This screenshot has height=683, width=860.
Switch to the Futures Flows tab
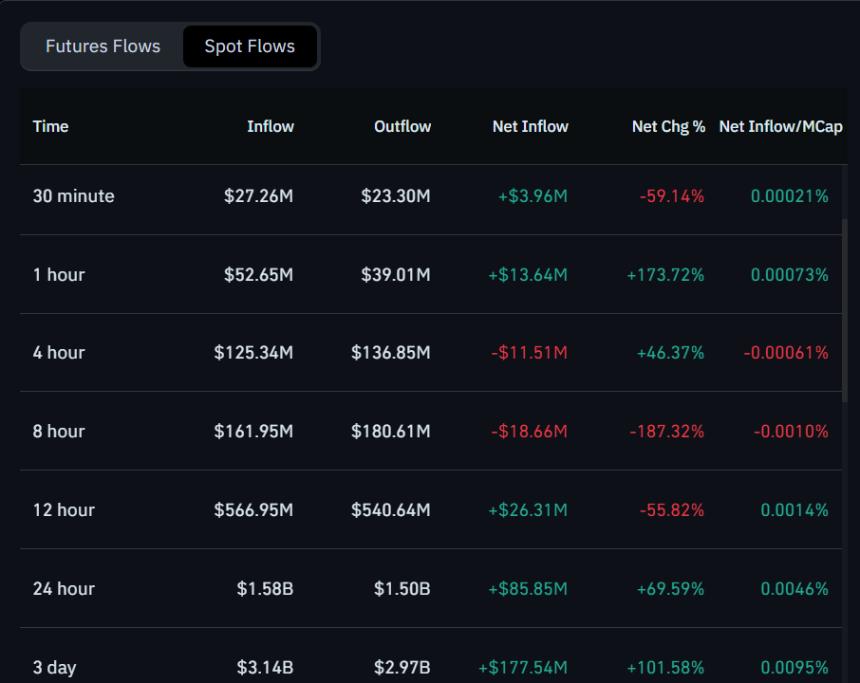(101, 46)
